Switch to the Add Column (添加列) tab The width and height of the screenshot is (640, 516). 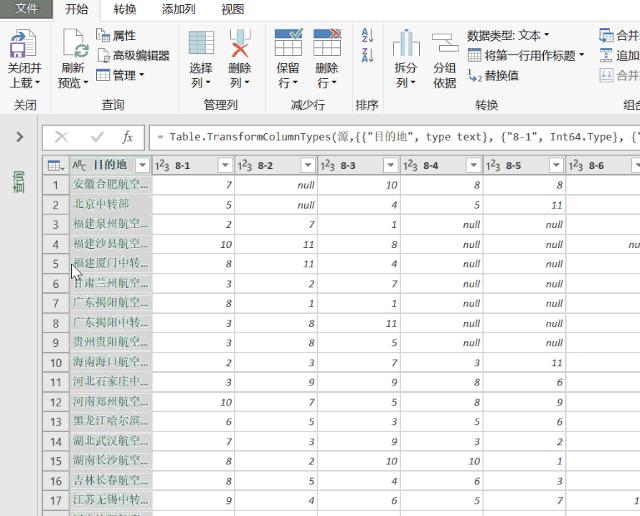178,9
